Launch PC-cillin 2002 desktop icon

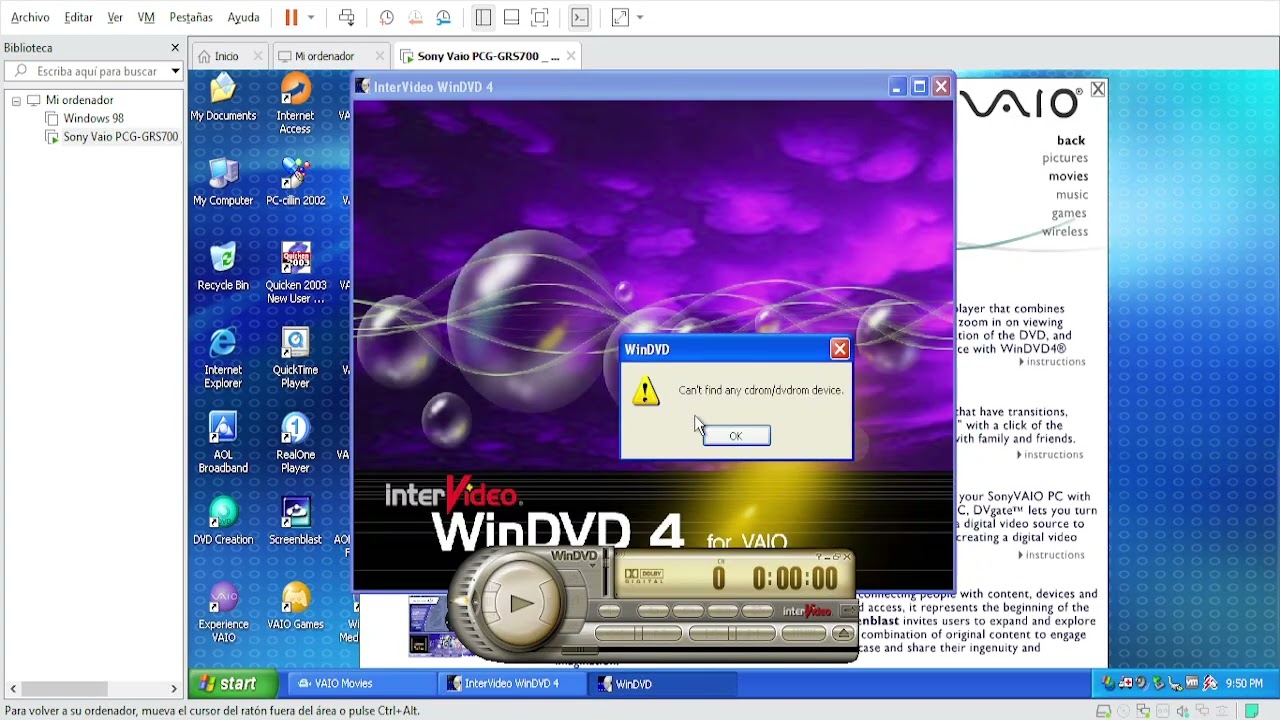pyautogui.click(x=295, y=183)
